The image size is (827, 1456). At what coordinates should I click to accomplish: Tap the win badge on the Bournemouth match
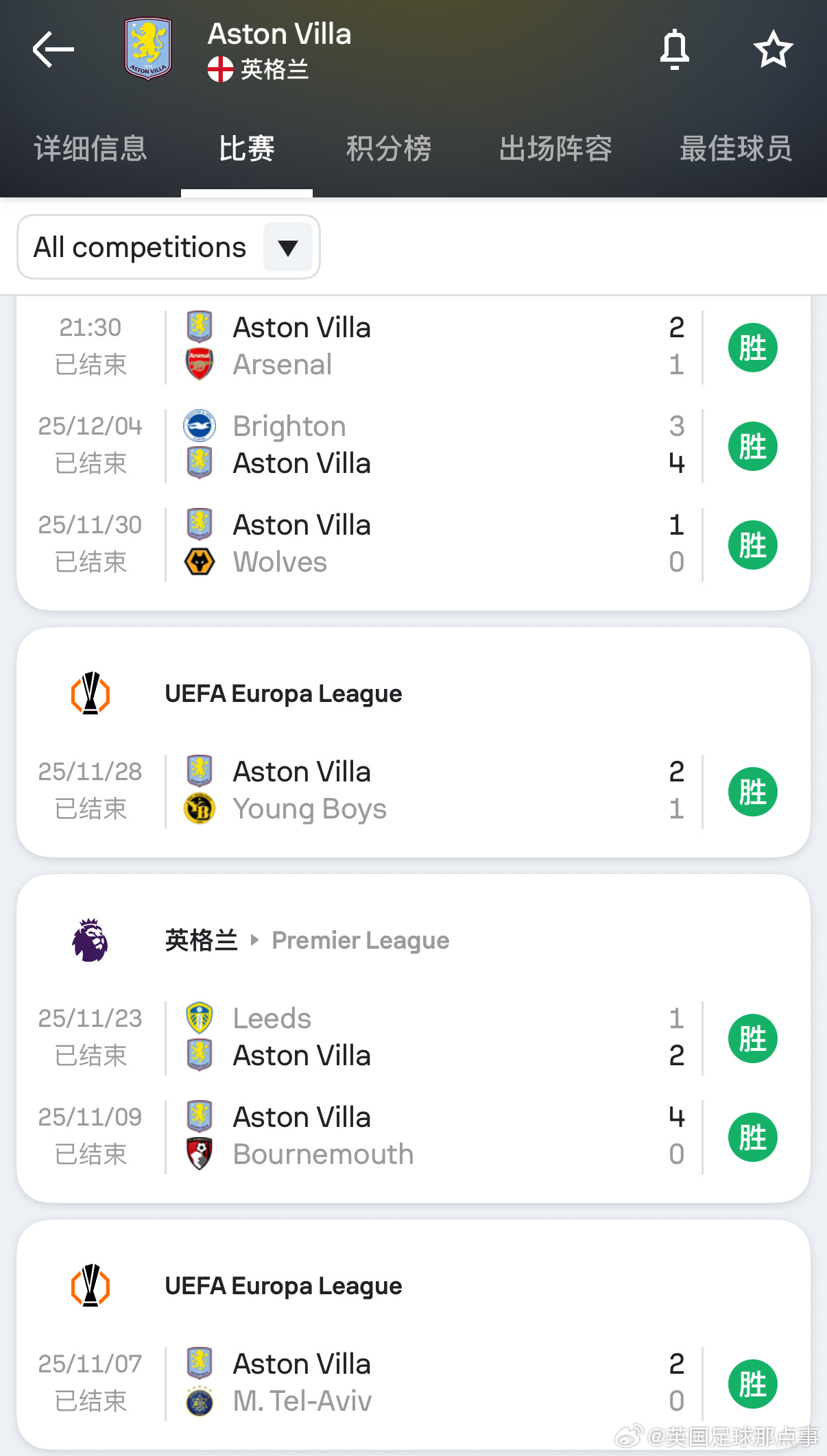tap(752, 1137)
